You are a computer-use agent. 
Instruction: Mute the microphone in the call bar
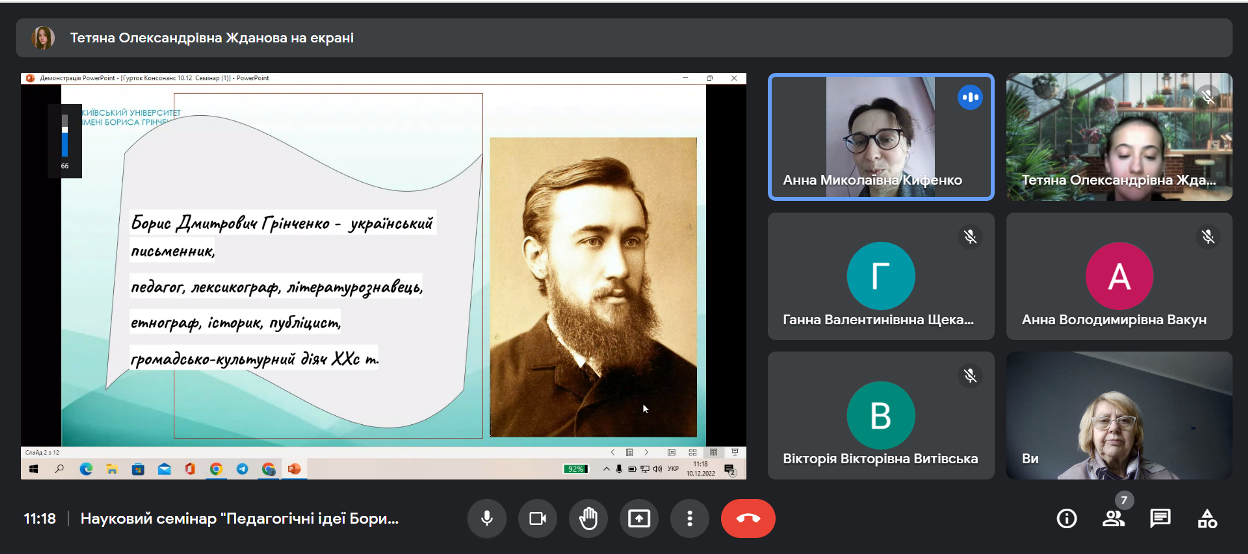487,518
